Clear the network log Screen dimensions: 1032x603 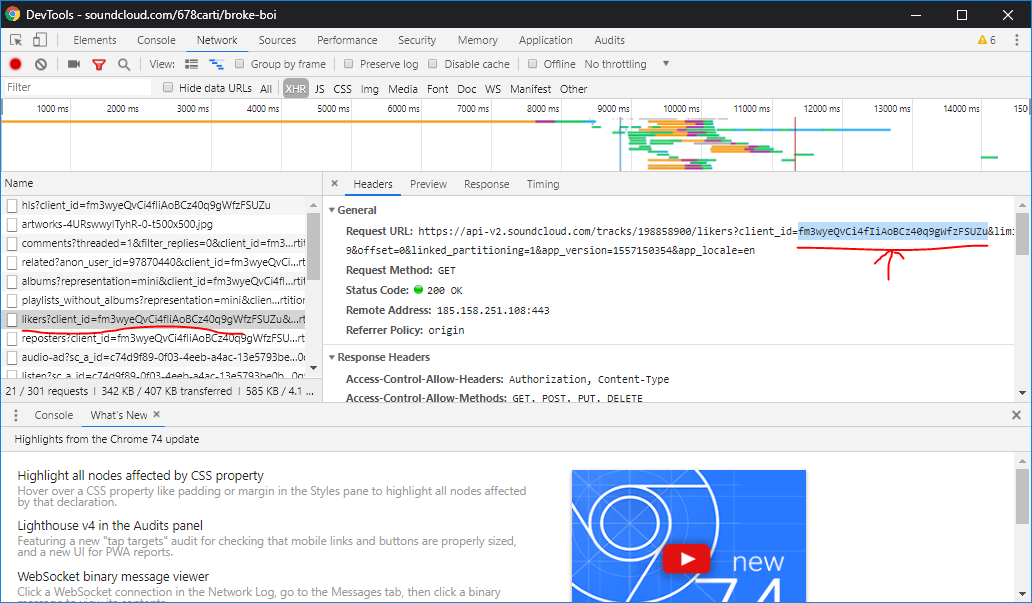(x=41, y=64)
